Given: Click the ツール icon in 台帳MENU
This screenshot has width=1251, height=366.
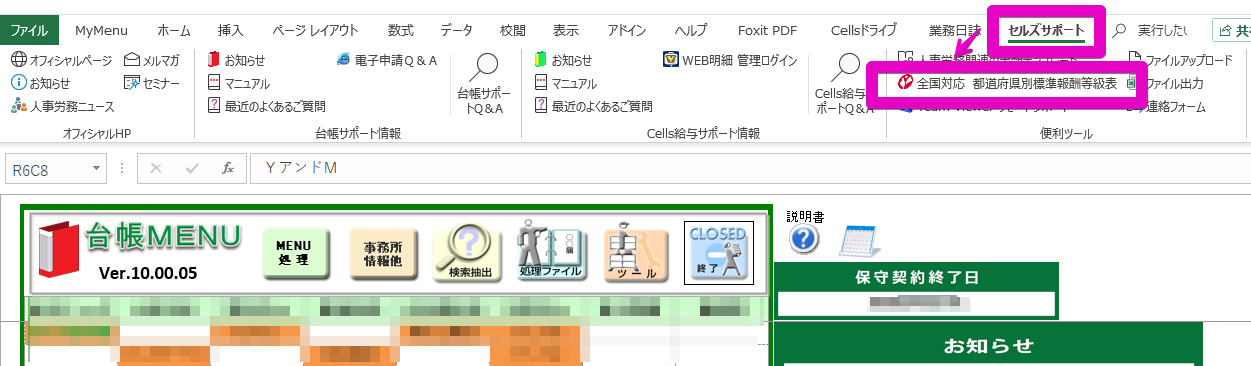Looking at the screenshot, I should pyautogui.click(x=637, y=253).
